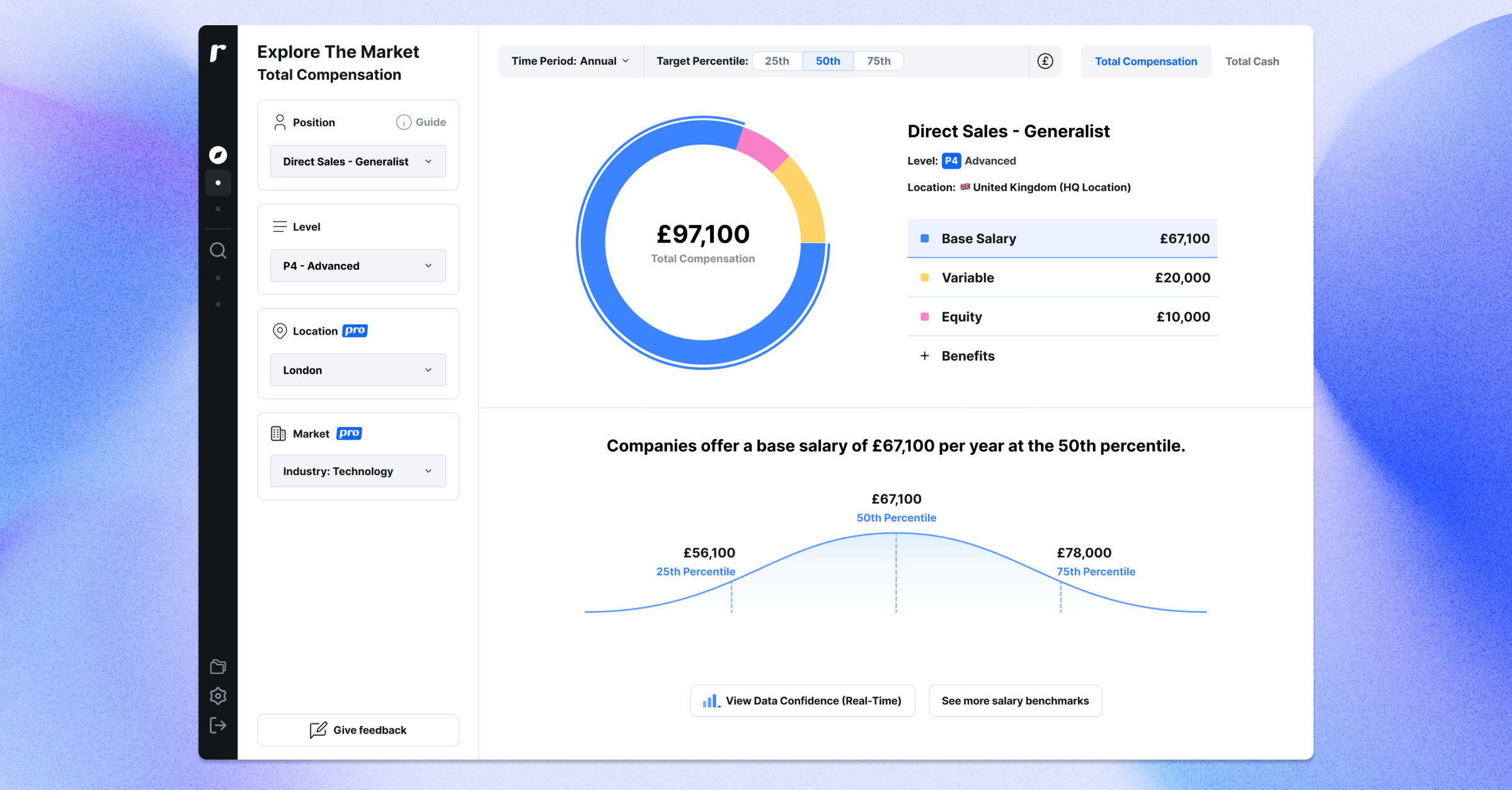Click the logout arrow icon
This screenshot has height=790, width=1512.
point(218,726)
